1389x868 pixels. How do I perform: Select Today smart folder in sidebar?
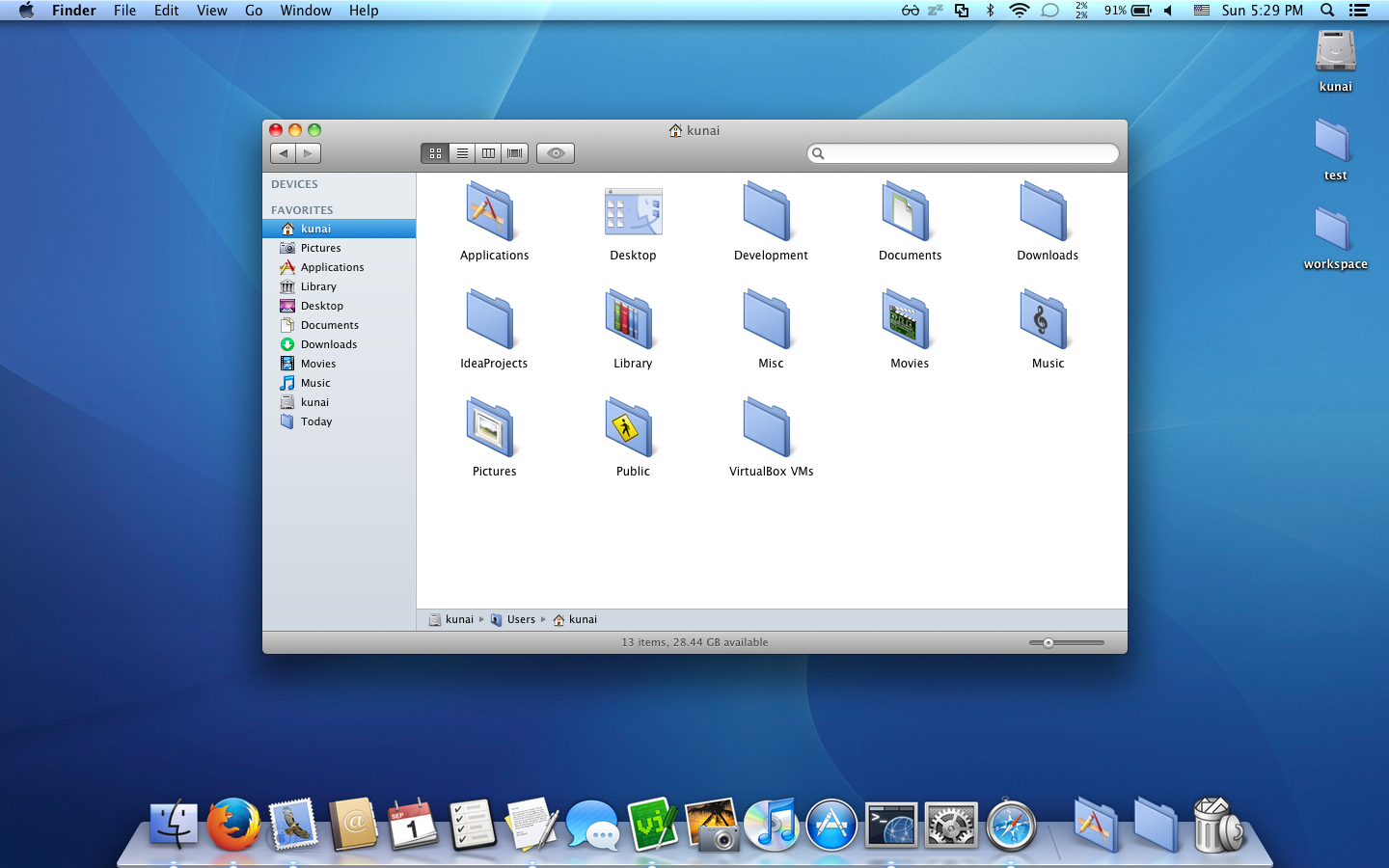340,421
